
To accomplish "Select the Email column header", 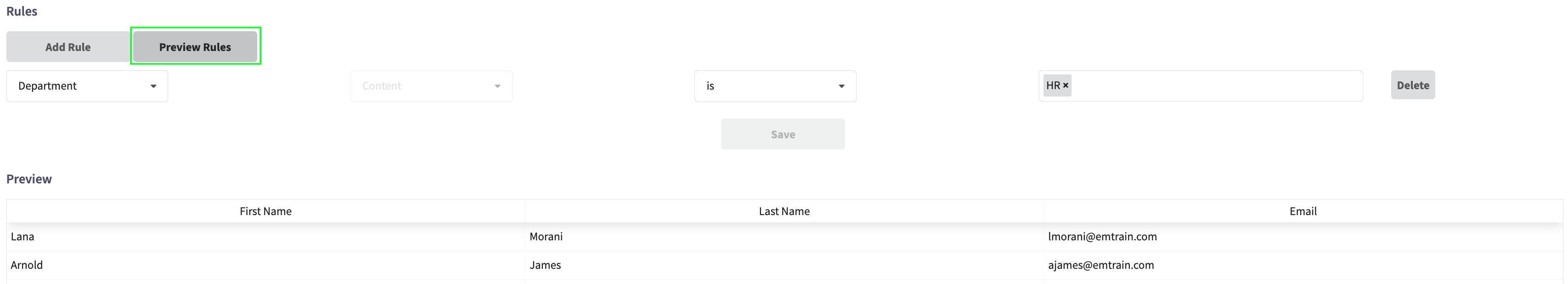I will (x=1303, y=211).
